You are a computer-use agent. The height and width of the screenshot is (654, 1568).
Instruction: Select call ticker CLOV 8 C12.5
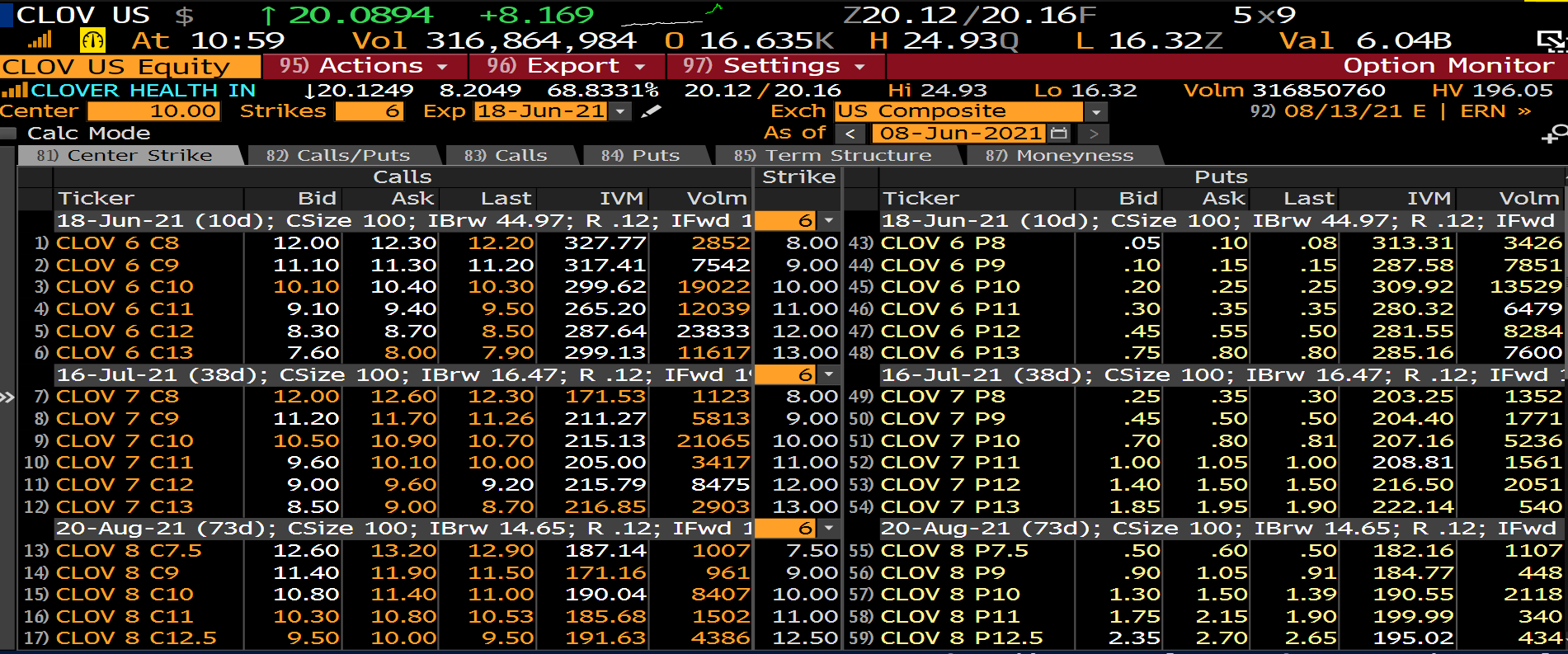[x=136, y=638]
